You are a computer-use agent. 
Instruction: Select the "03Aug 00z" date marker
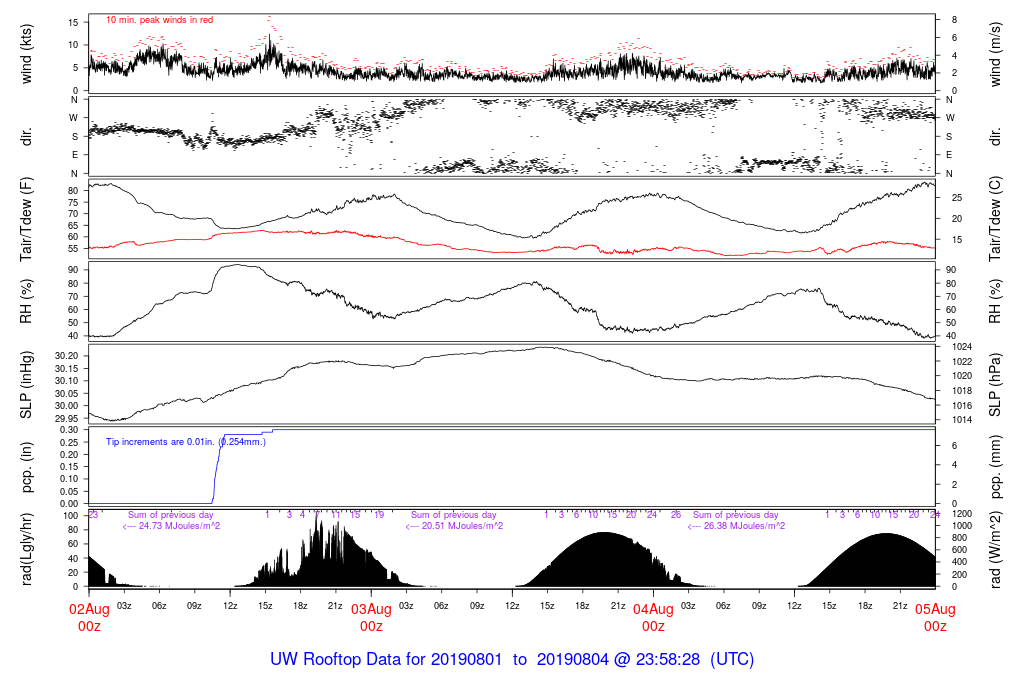(x=371, y=617)
